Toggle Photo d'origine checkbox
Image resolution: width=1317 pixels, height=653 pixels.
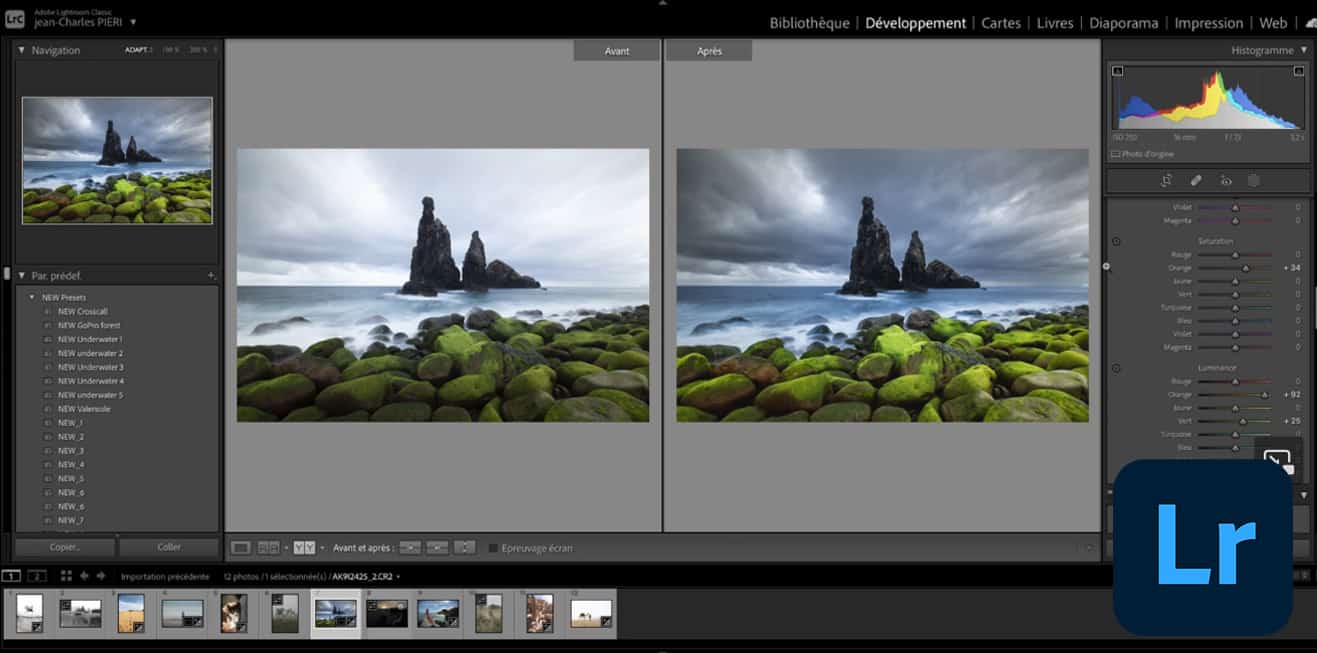tap(1116, 154)
